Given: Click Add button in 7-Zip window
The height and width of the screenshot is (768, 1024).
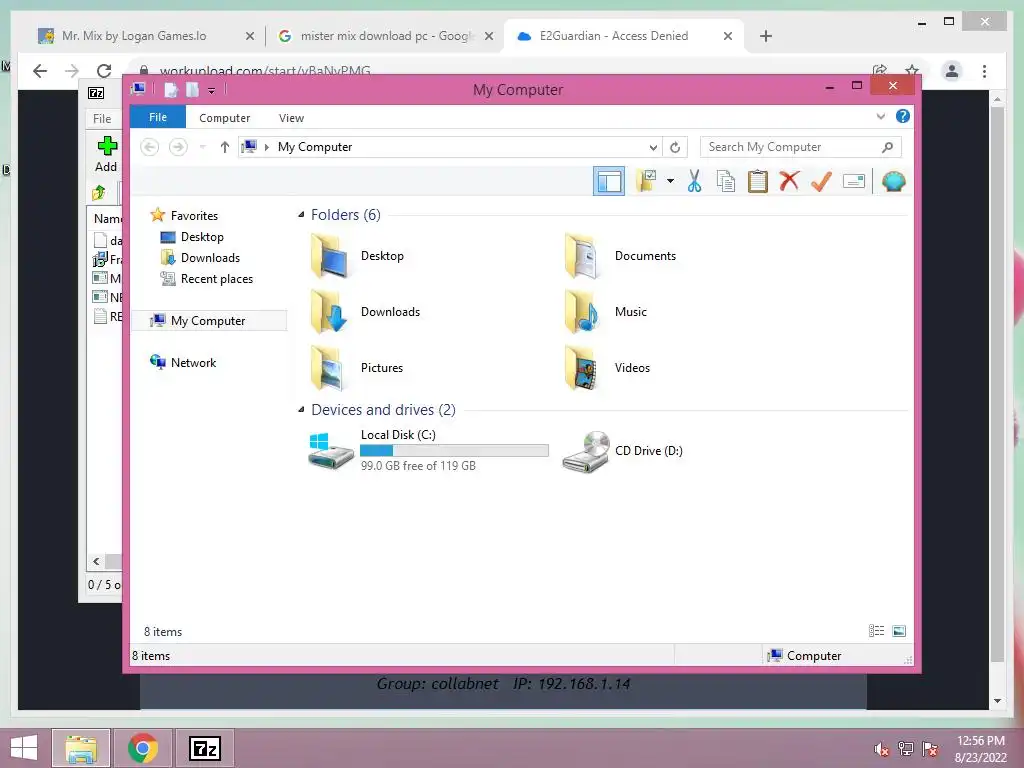Looking at the screenshot, I should (106, 154).
